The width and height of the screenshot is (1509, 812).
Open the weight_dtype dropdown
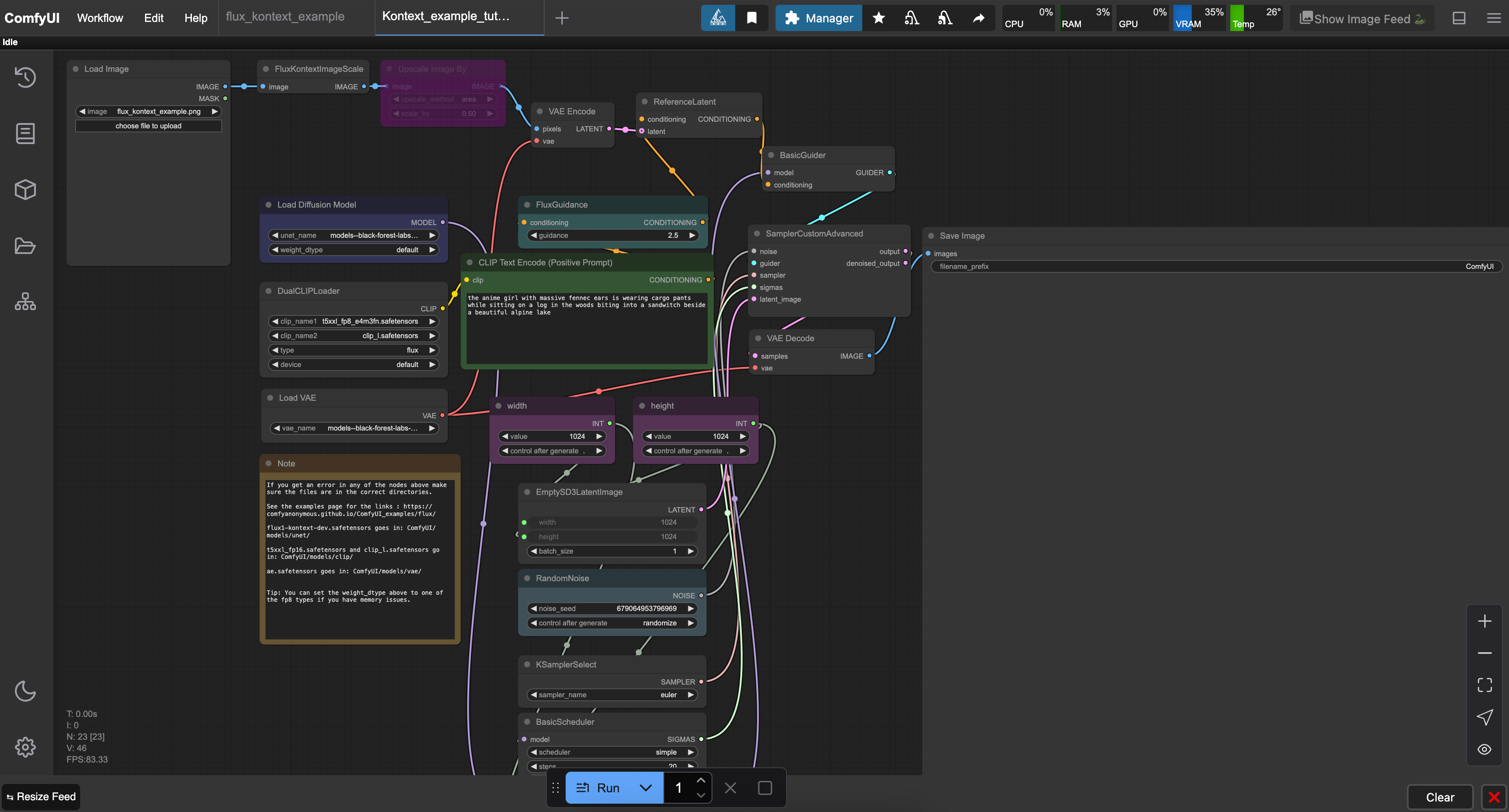point(354,250)
